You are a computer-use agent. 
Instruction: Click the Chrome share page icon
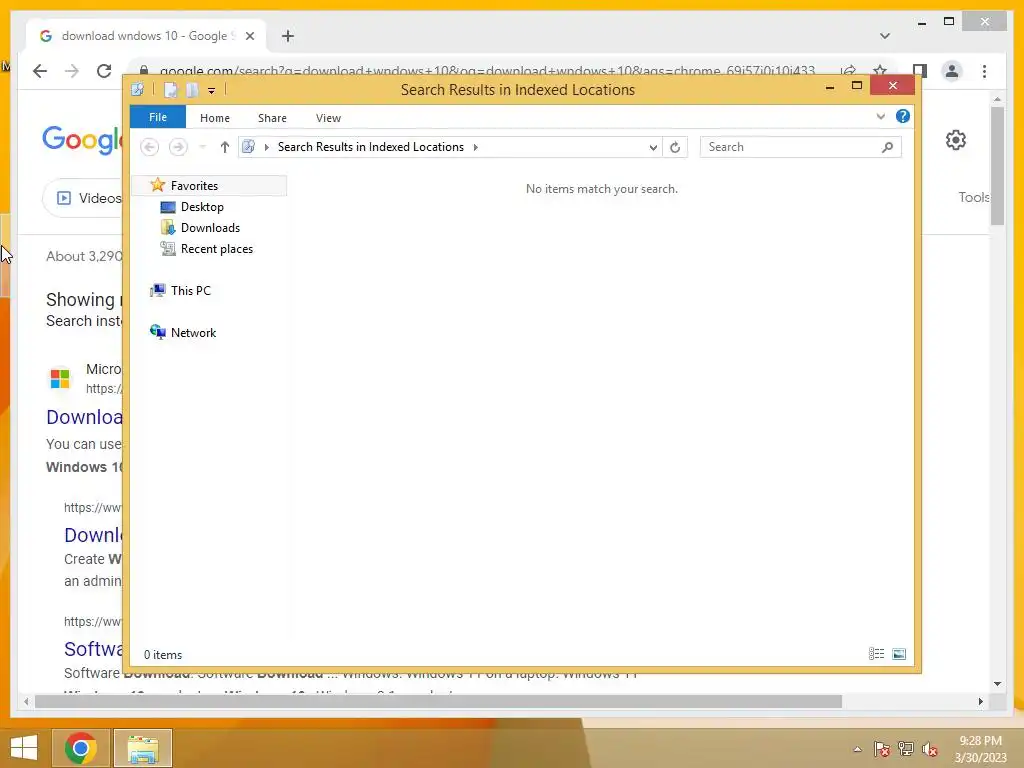(x=848, y=71)
